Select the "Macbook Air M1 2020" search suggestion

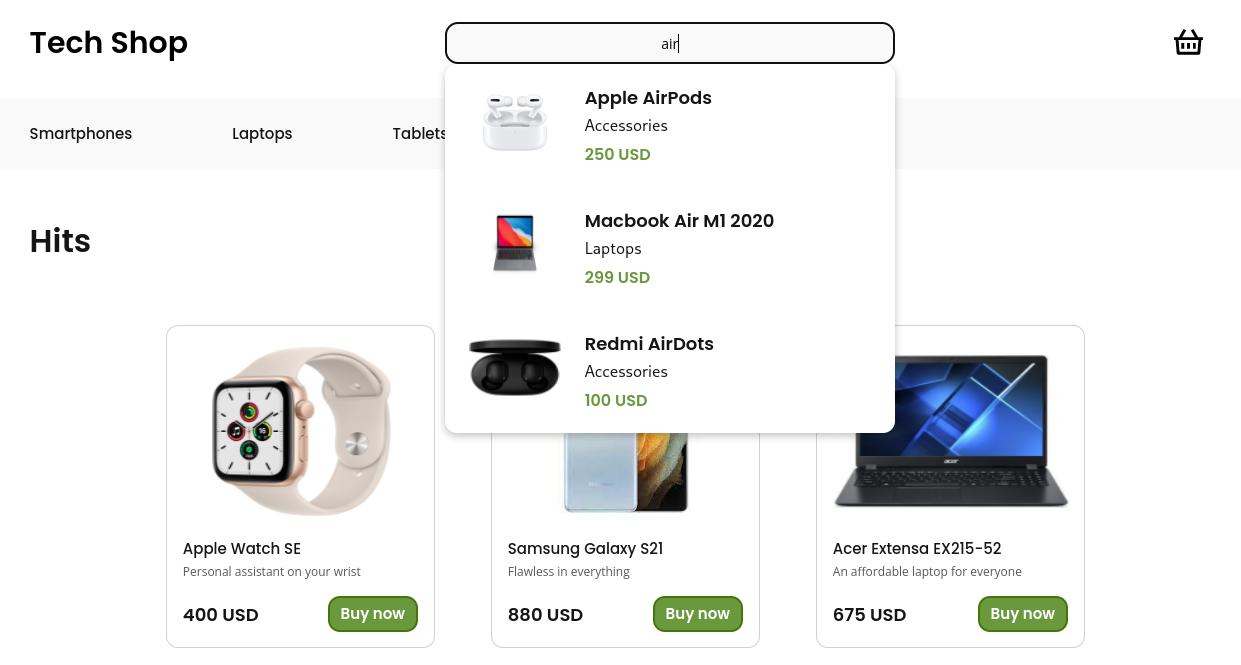tap(679, 221)
